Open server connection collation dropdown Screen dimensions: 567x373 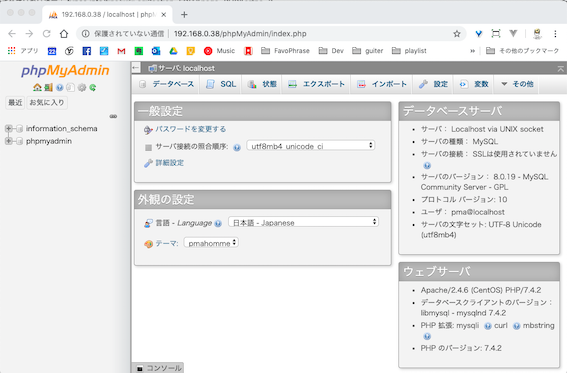[311, 146]
